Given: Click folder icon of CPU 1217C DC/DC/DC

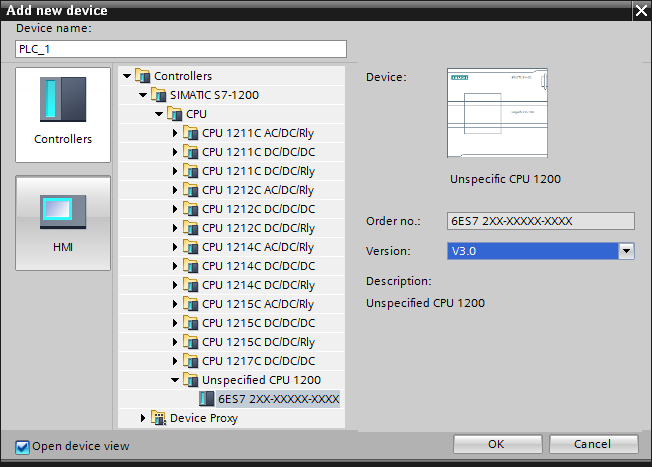Looking at the screenshot, I should [190, 361].
